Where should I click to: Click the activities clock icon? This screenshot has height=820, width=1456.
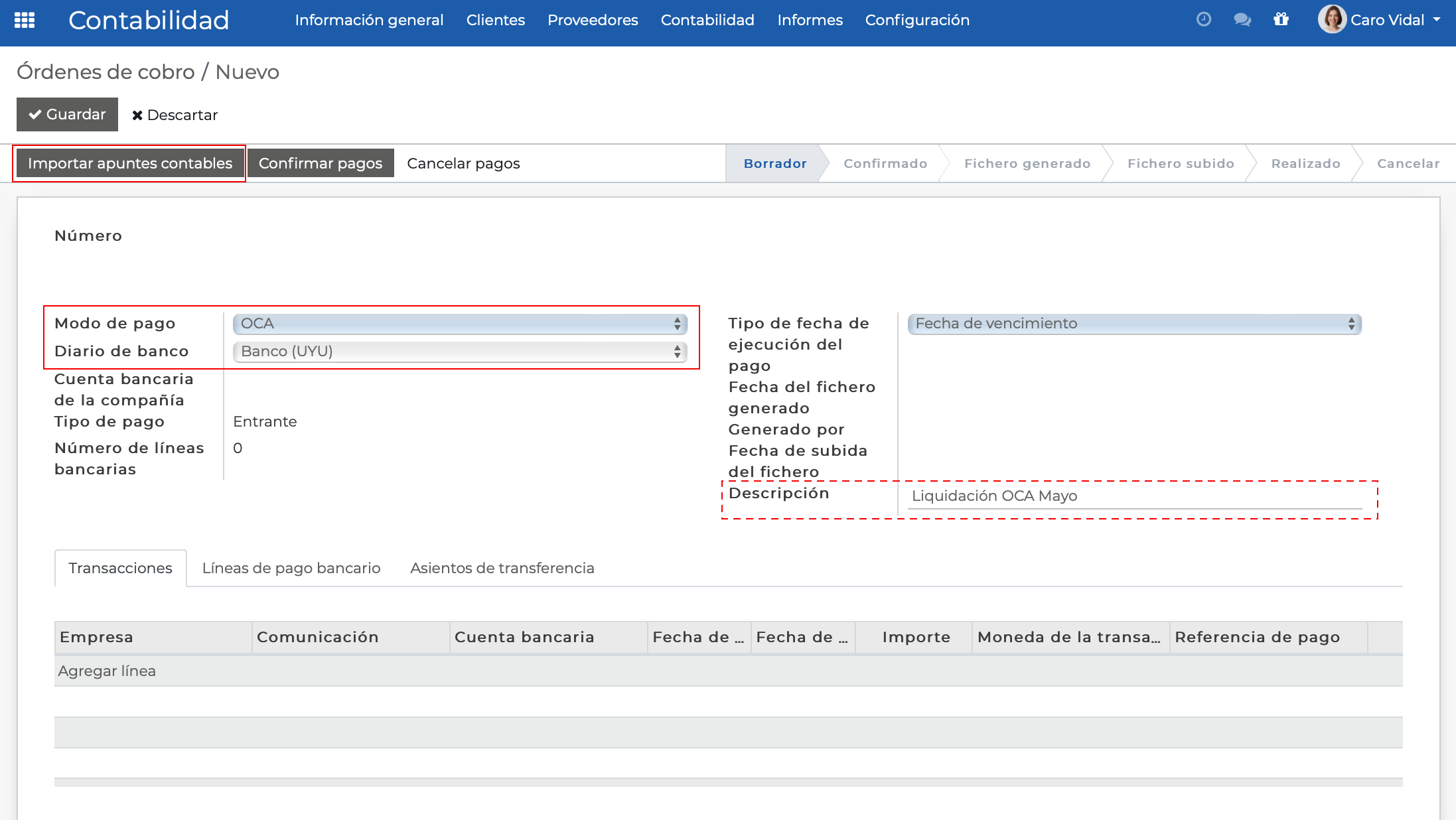click(x=1204, y=20)
